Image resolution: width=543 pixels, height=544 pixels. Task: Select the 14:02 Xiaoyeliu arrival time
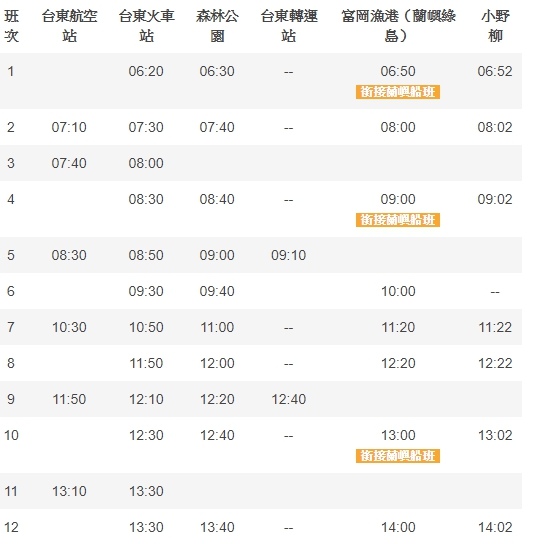495,527
